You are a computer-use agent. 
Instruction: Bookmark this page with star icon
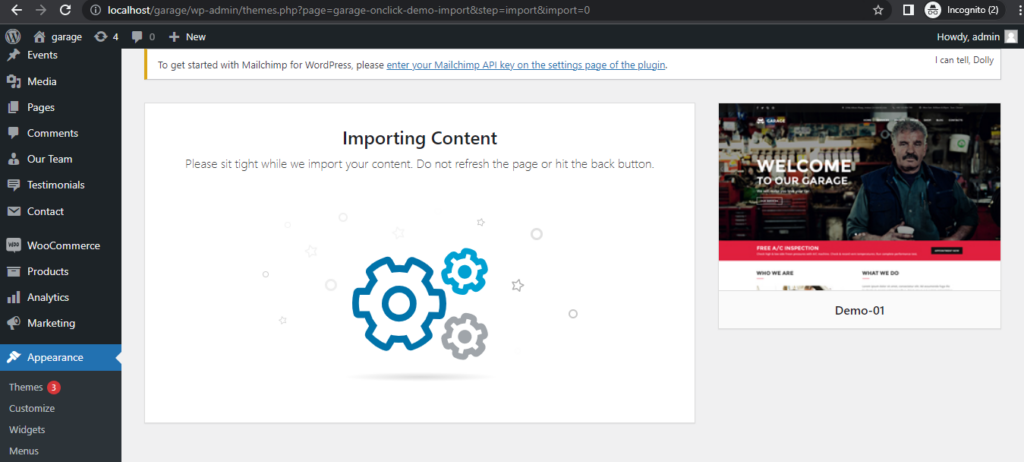878,10
